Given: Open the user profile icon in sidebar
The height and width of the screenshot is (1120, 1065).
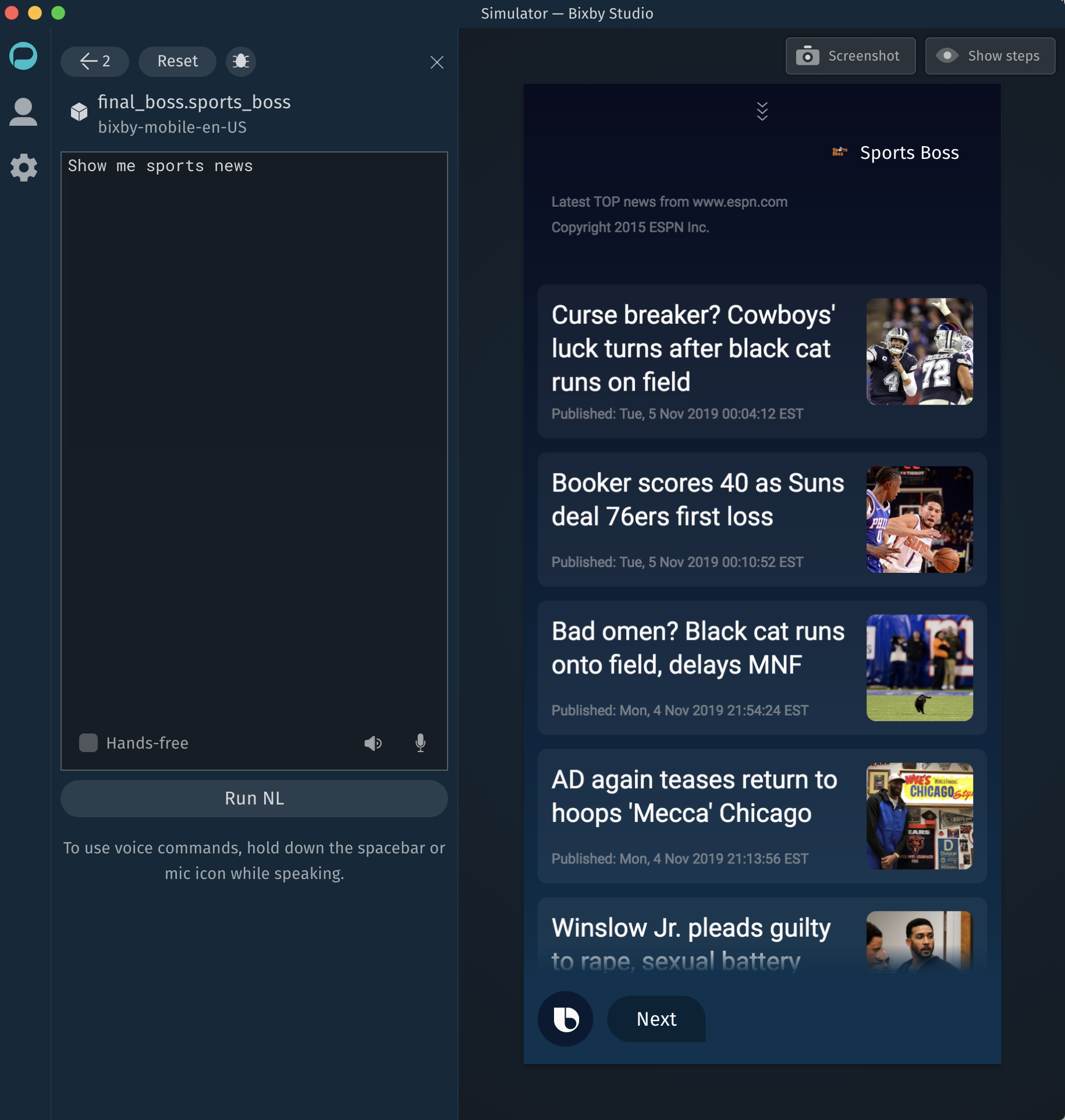Looking at the screenshot, I should [23, 112].
